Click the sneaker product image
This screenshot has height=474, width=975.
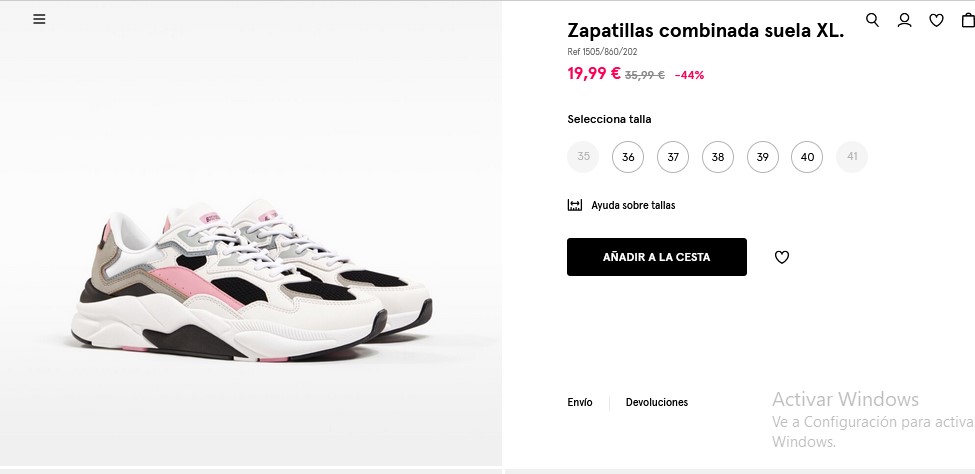250,285
